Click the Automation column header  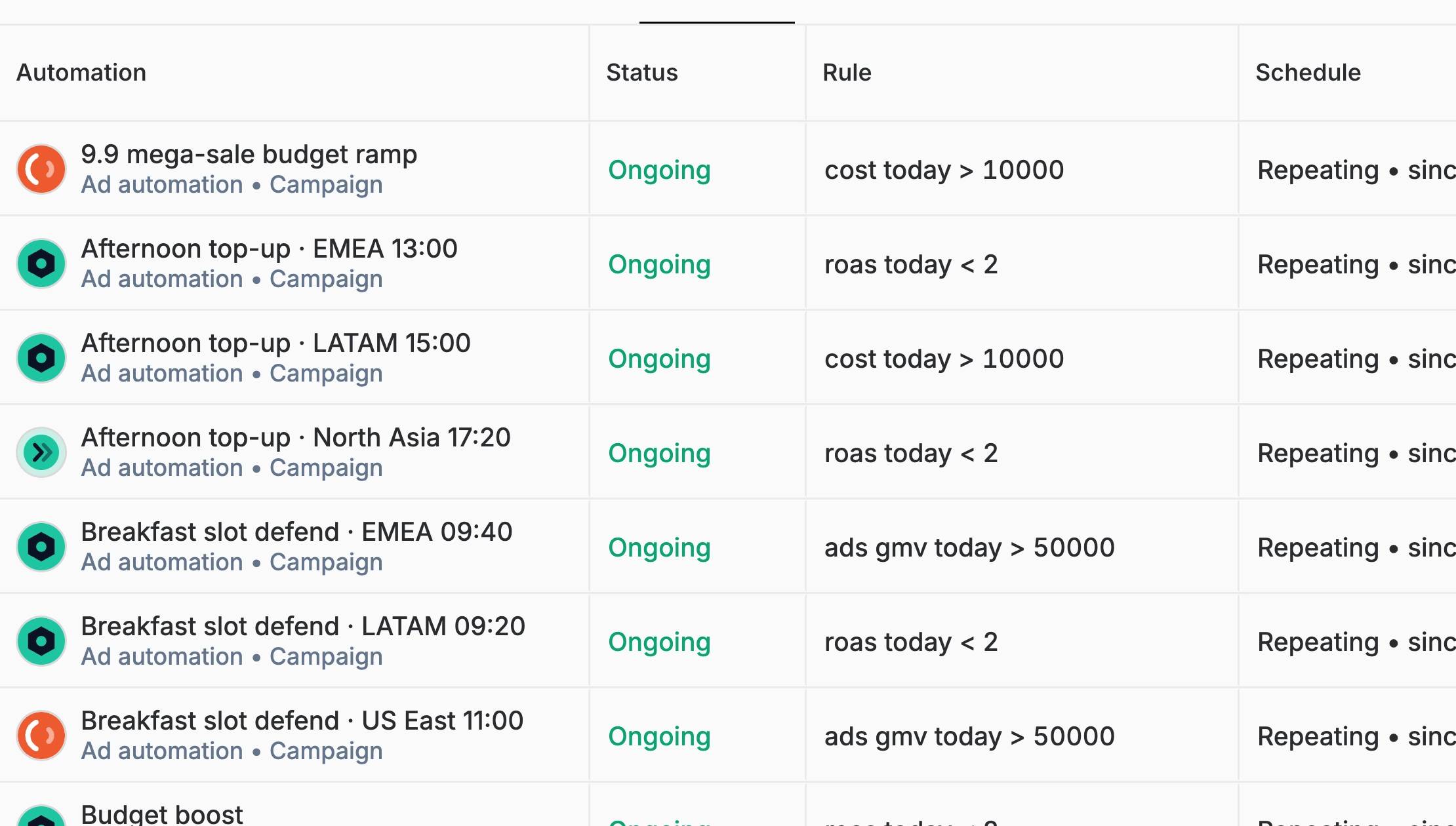[81, 72]
